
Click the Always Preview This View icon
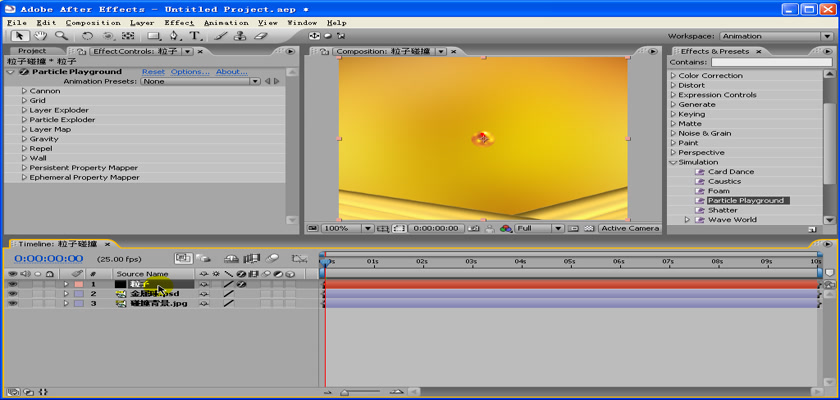[x=313, y=229]
